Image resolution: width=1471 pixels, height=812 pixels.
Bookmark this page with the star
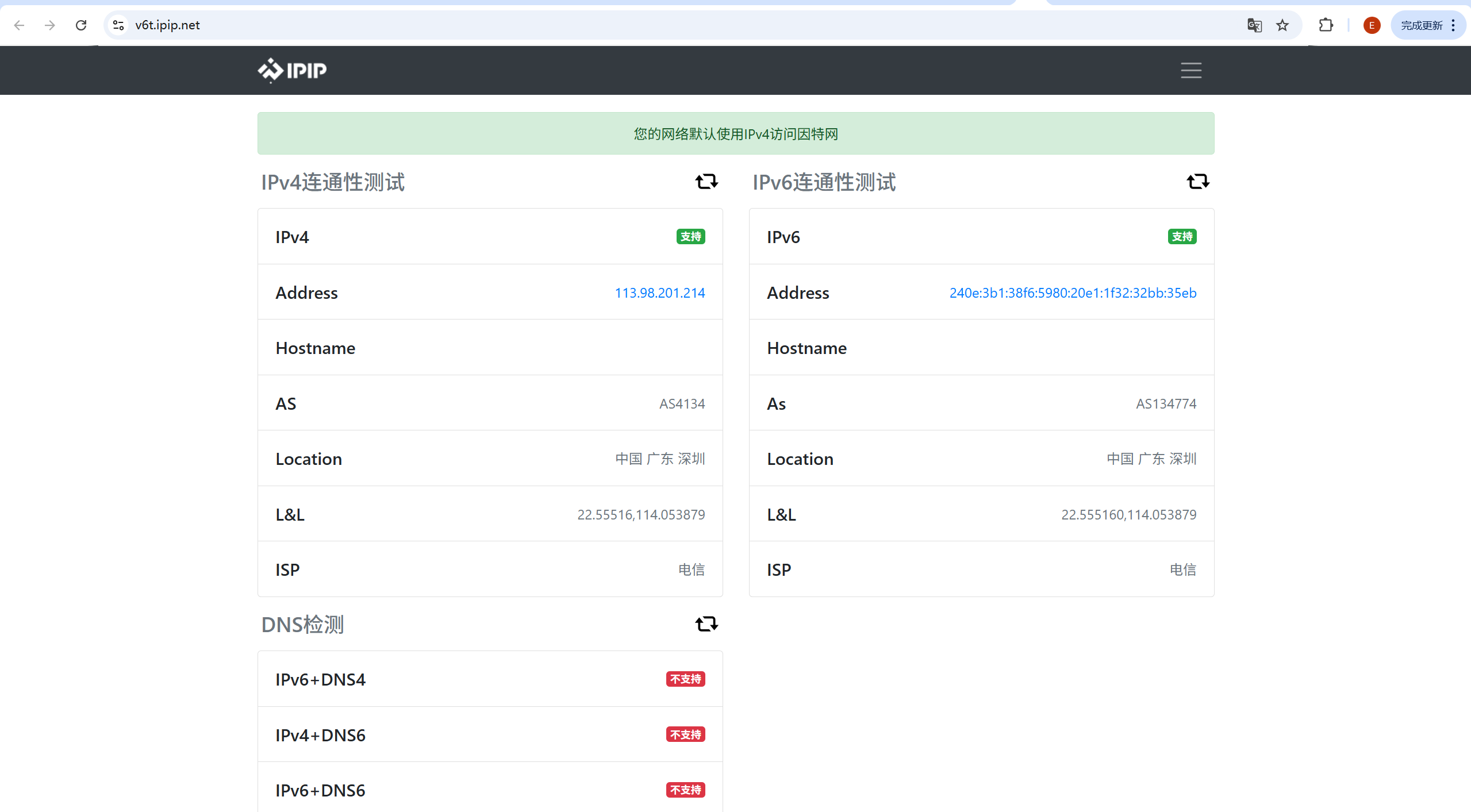click(1282, 25)
